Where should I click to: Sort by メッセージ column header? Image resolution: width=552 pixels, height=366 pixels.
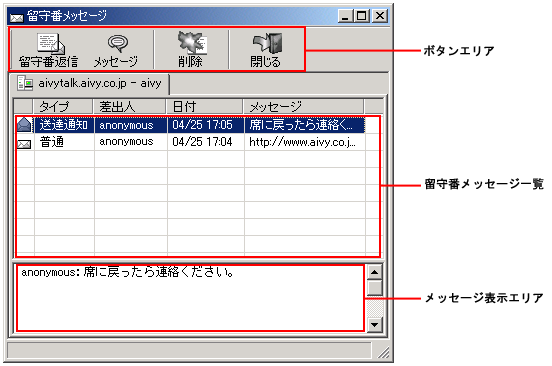[303, 106]
